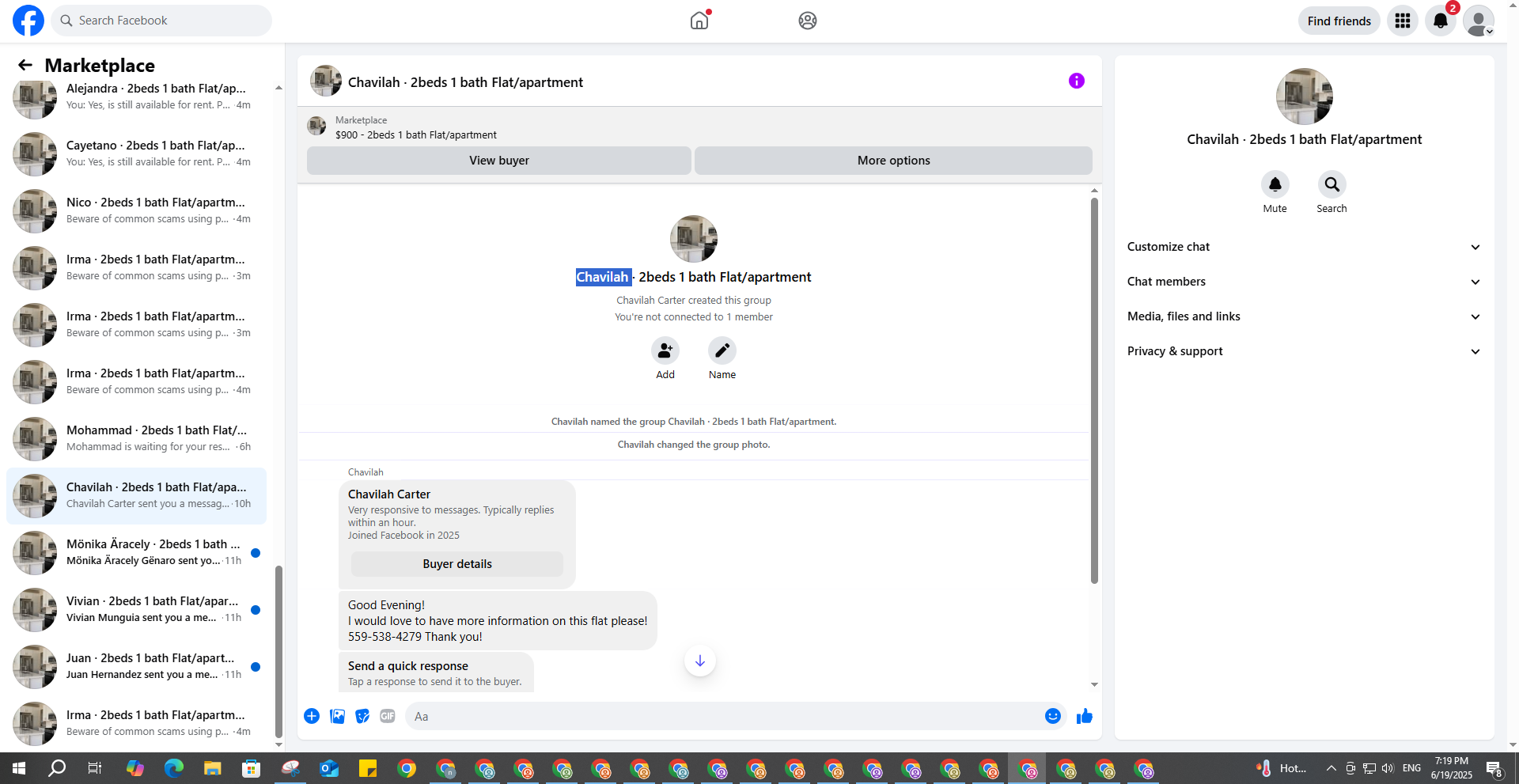Go back using the Marketplace back arrow

pos(25,65)
